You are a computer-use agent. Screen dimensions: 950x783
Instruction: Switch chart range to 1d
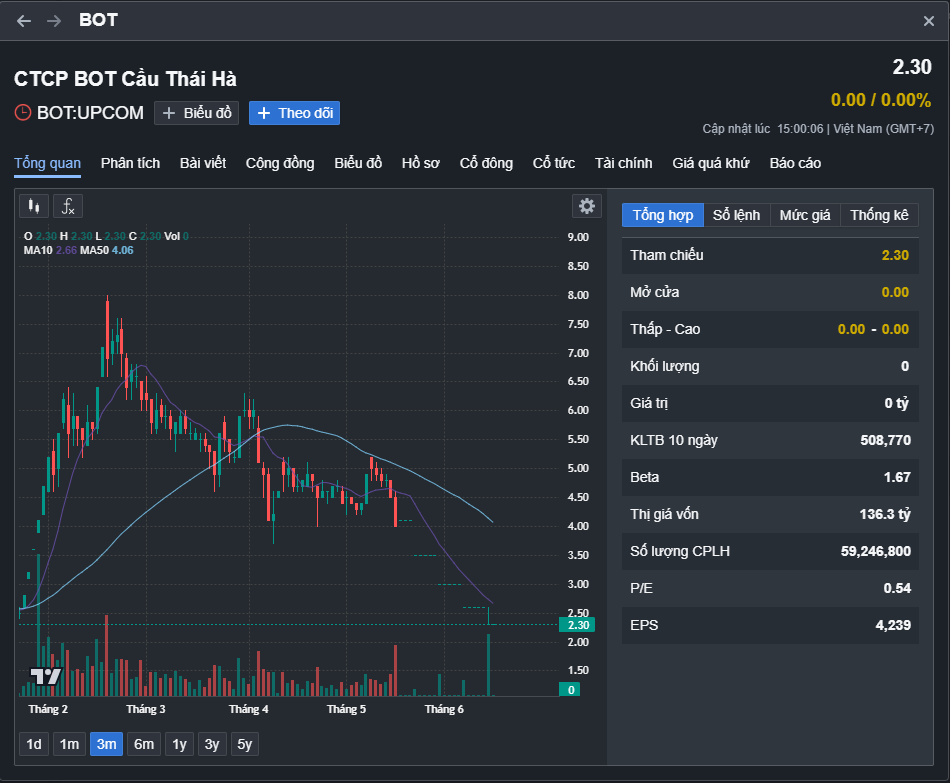pos(34,744)
